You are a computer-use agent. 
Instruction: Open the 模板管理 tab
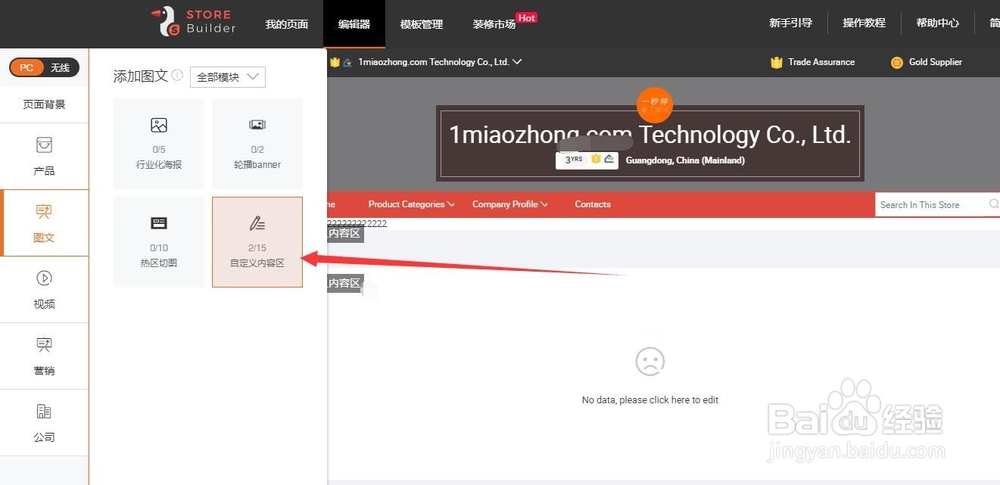coord(421,24)
